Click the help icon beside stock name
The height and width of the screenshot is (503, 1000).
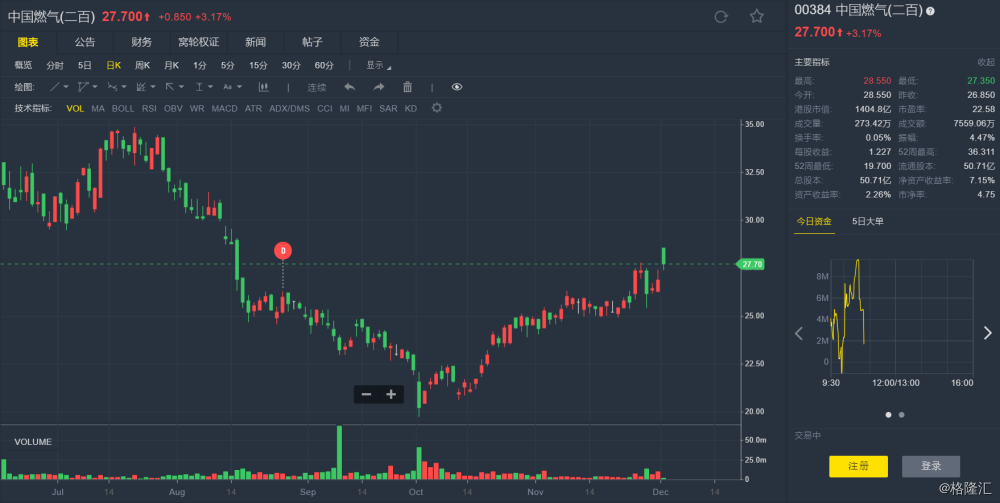click(x=930, y=11)
